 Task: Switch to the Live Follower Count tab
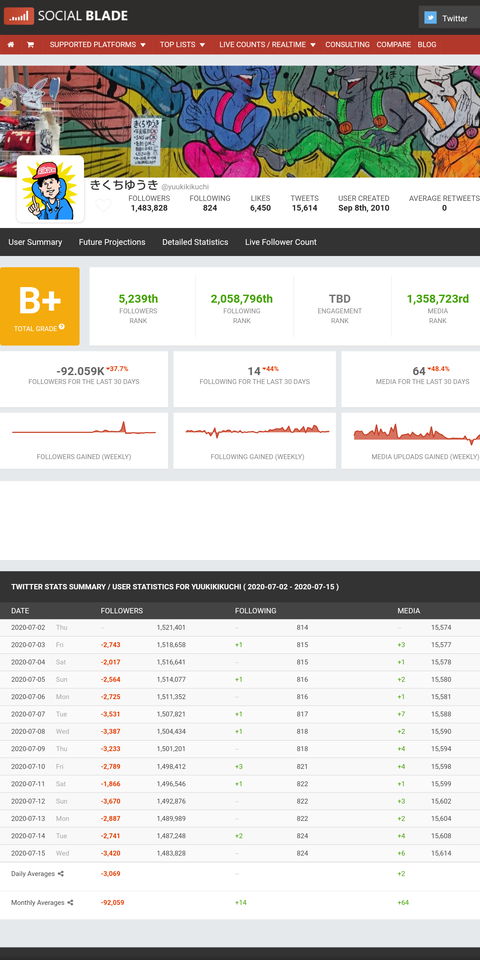[x=281, y=242]
